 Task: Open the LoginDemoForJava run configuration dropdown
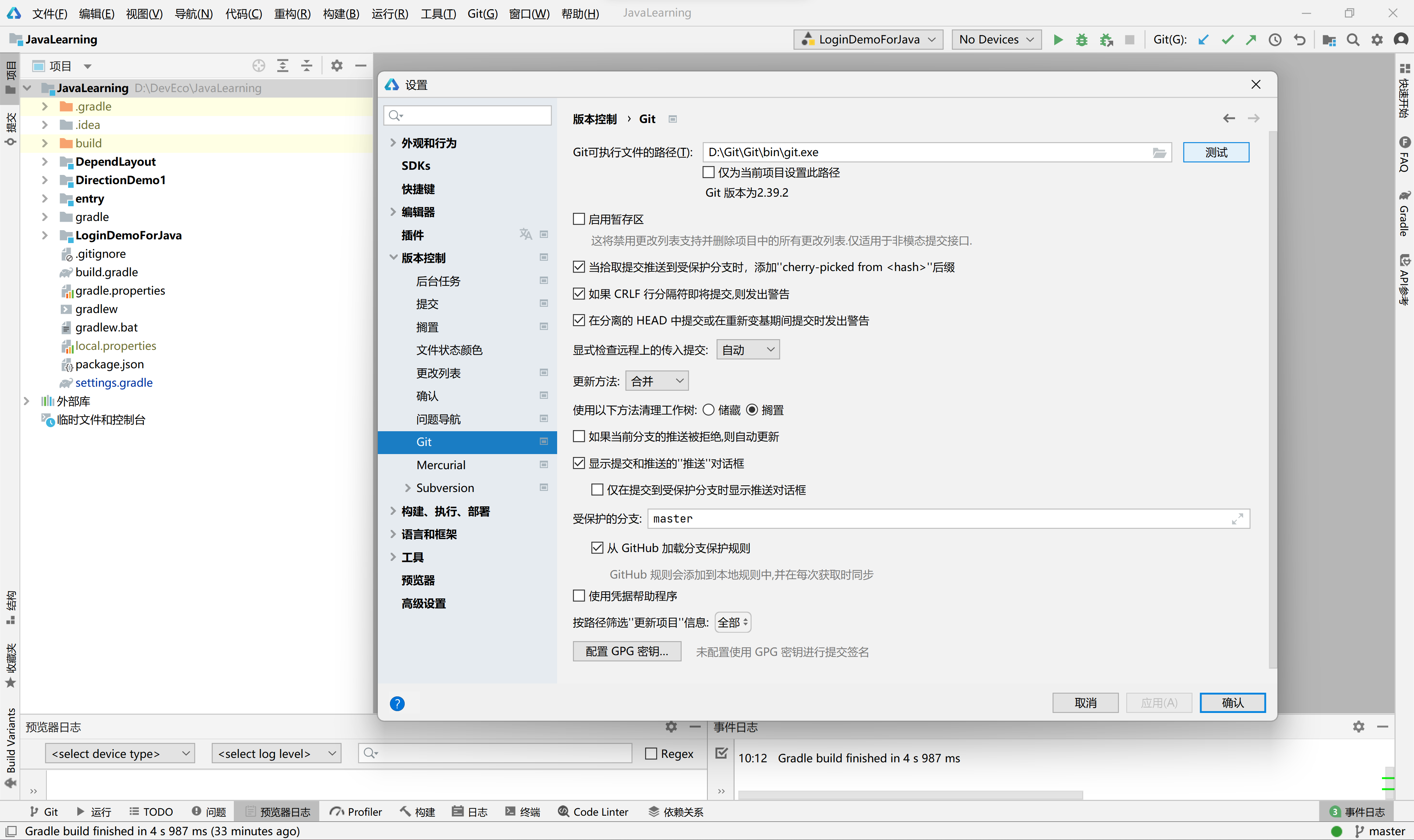point(868,40)
